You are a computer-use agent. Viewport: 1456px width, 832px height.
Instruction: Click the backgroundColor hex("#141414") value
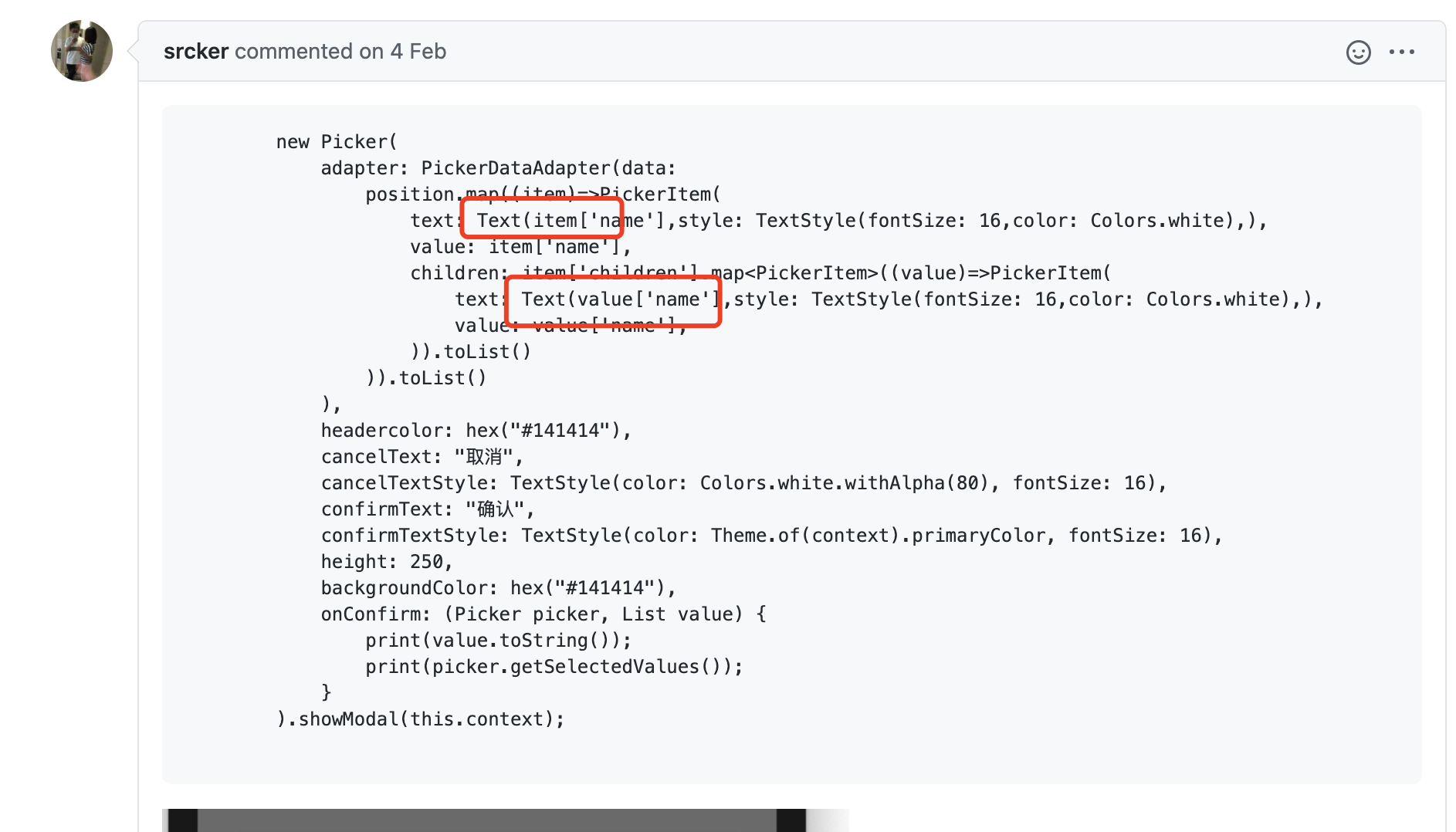[591, 587]
